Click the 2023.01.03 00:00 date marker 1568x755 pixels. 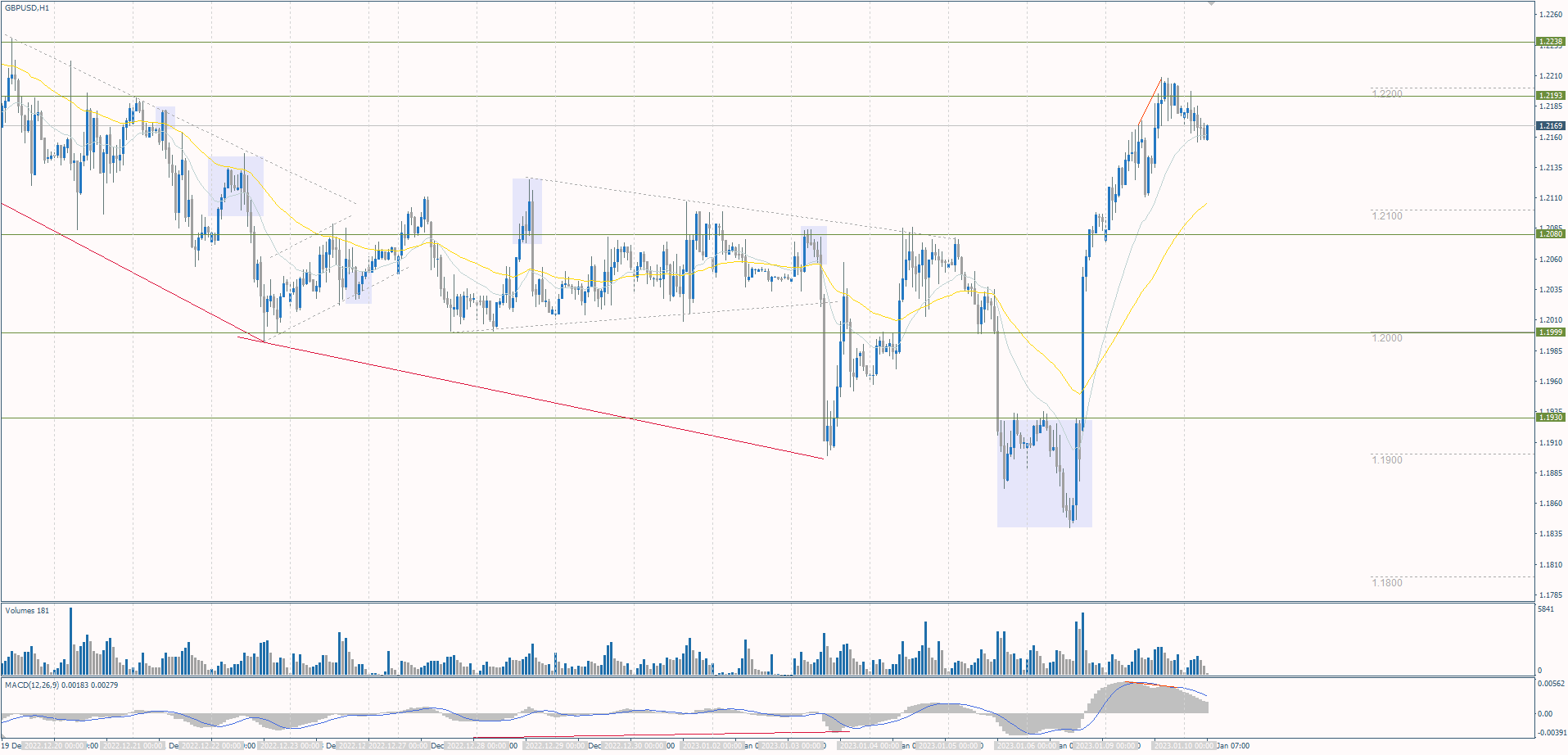click(x=791, y=746)
